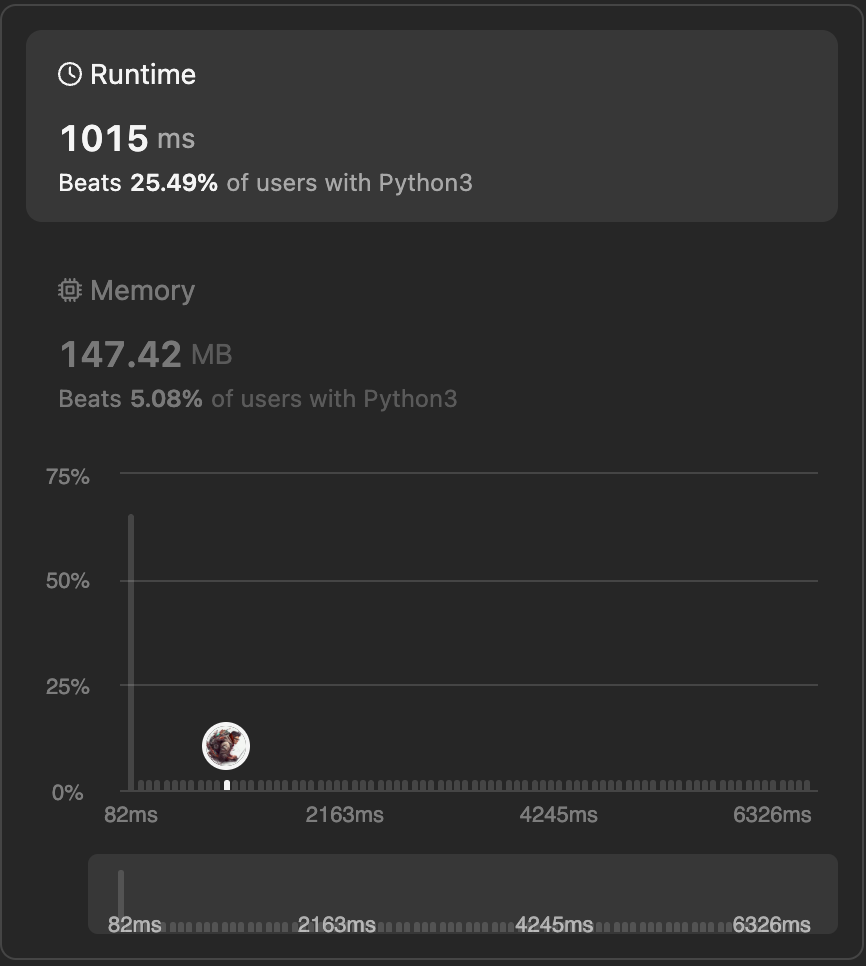
Task: Click the Beats 25.49% text
Action: click(x=138, y=183)
